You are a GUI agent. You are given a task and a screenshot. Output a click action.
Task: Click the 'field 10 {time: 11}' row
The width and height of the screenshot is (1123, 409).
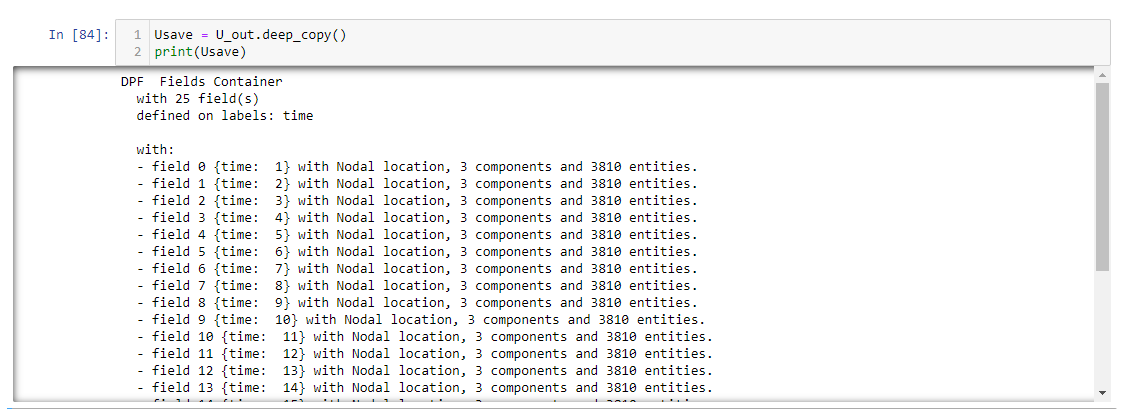click(x=425, y=337)
